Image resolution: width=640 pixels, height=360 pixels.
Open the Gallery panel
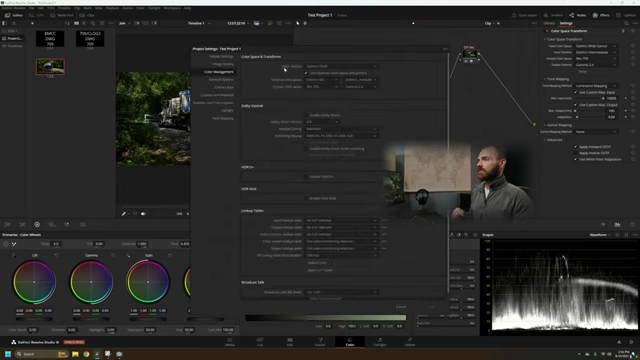click(x=13, y=15)
